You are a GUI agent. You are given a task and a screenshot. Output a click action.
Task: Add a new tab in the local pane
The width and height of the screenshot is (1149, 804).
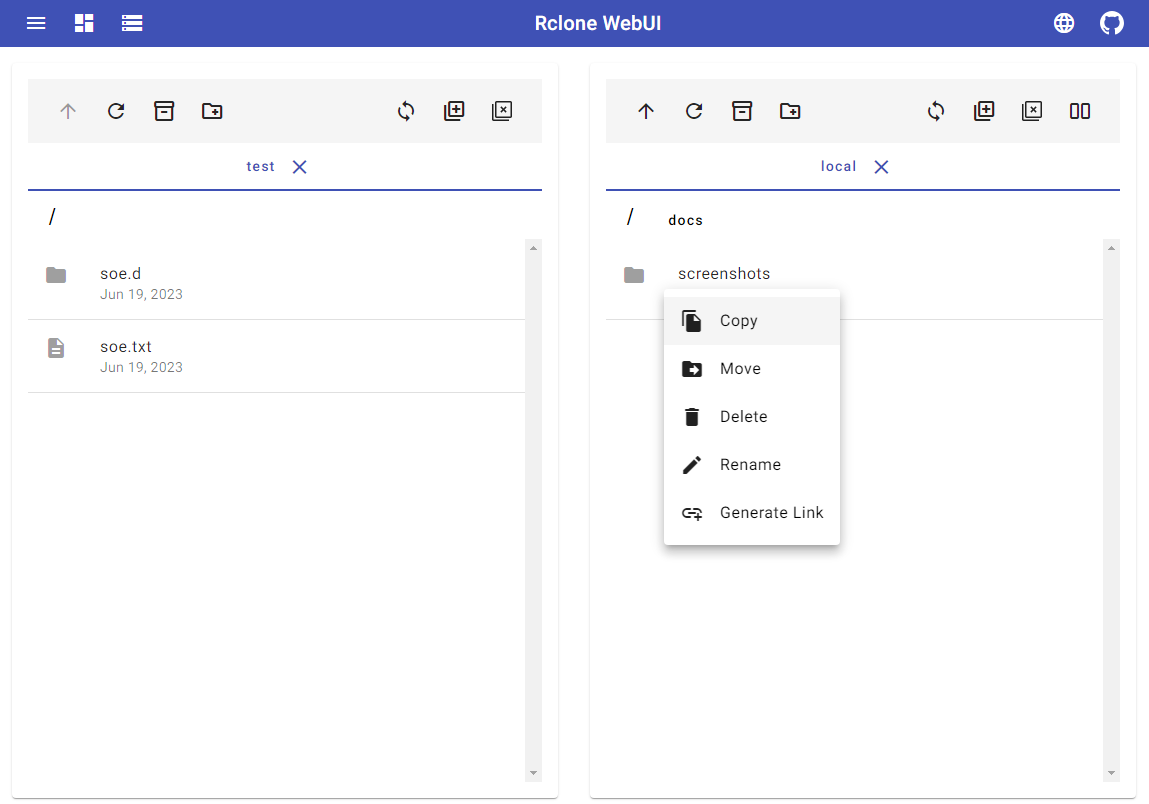click(984, 111)
